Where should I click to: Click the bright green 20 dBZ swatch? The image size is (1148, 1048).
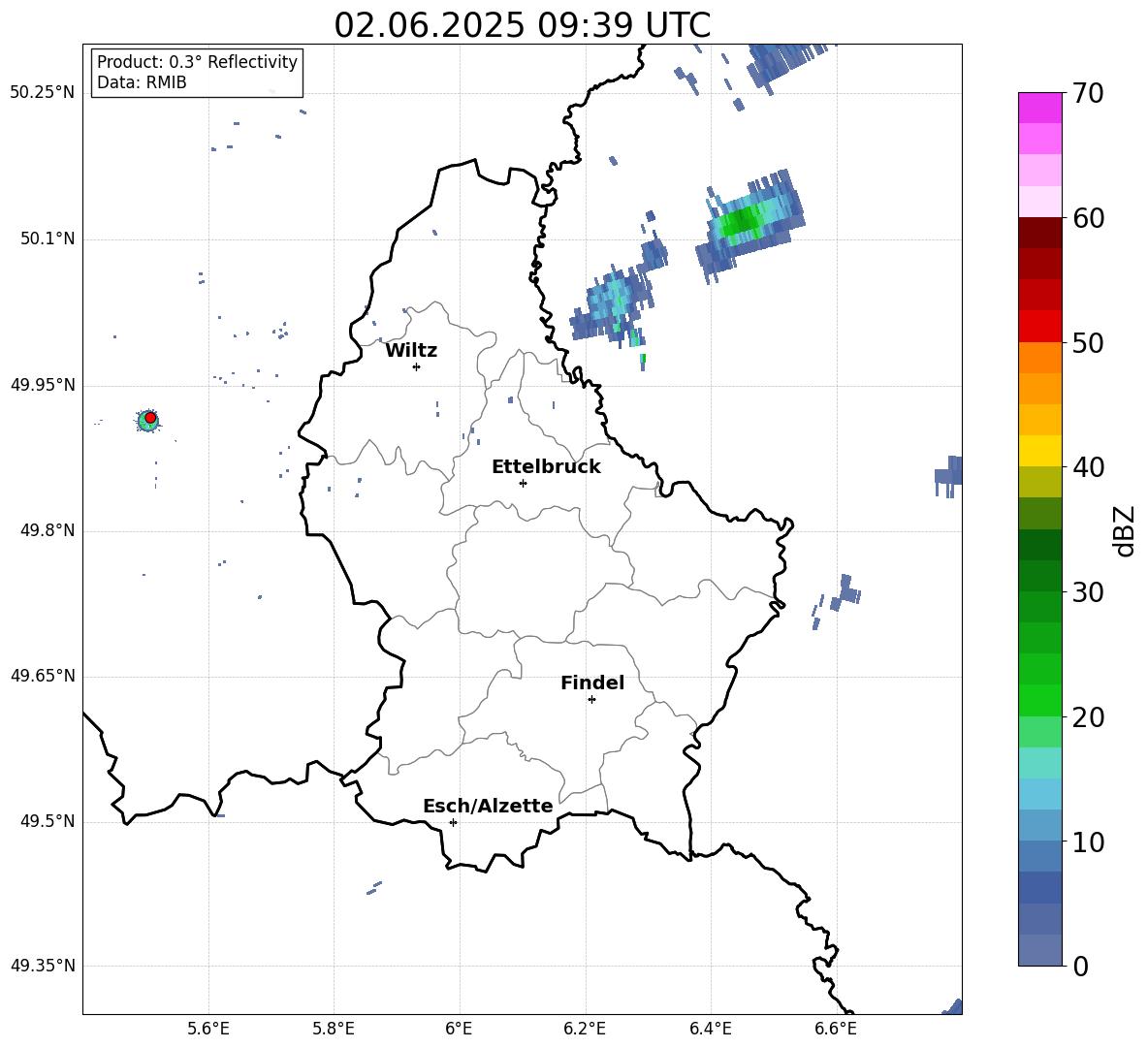click(1039, 700)
